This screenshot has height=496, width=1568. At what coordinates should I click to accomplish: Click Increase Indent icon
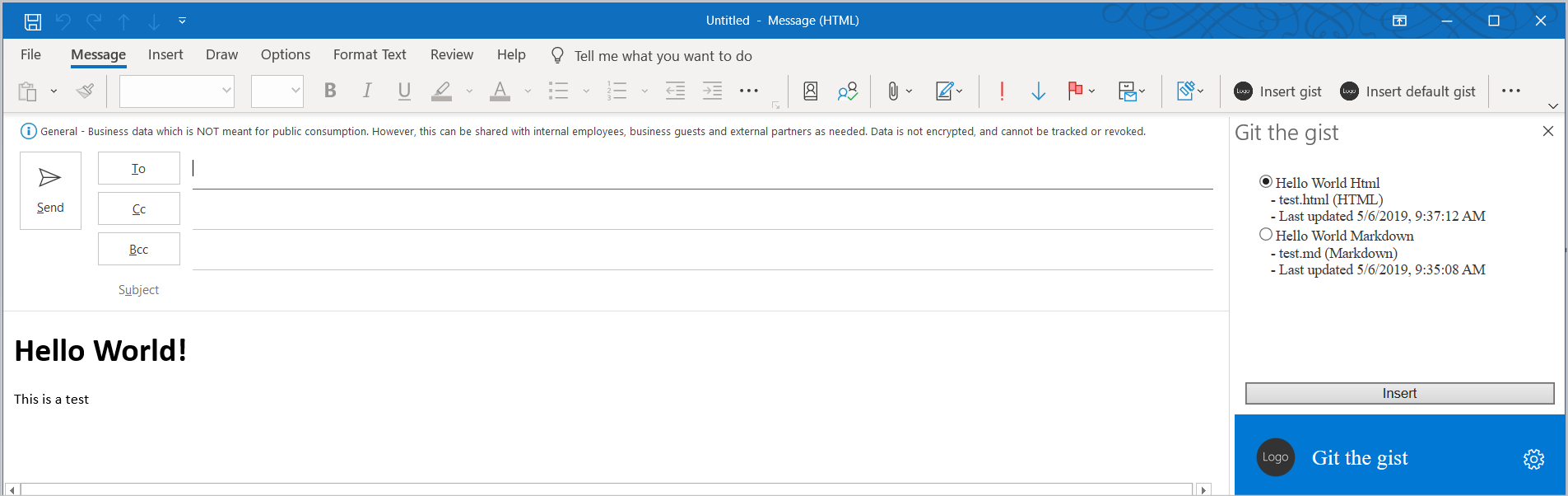coord(713,91)
